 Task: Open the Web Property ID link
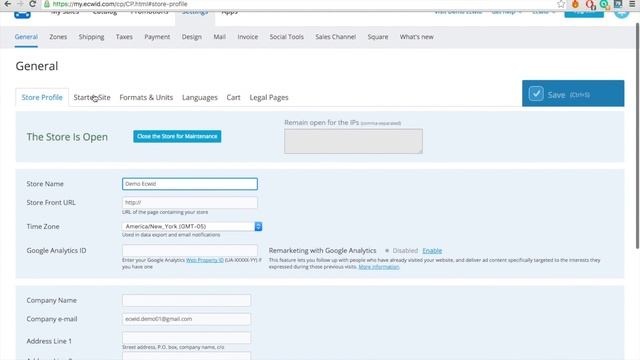click(x=204, y=260)
